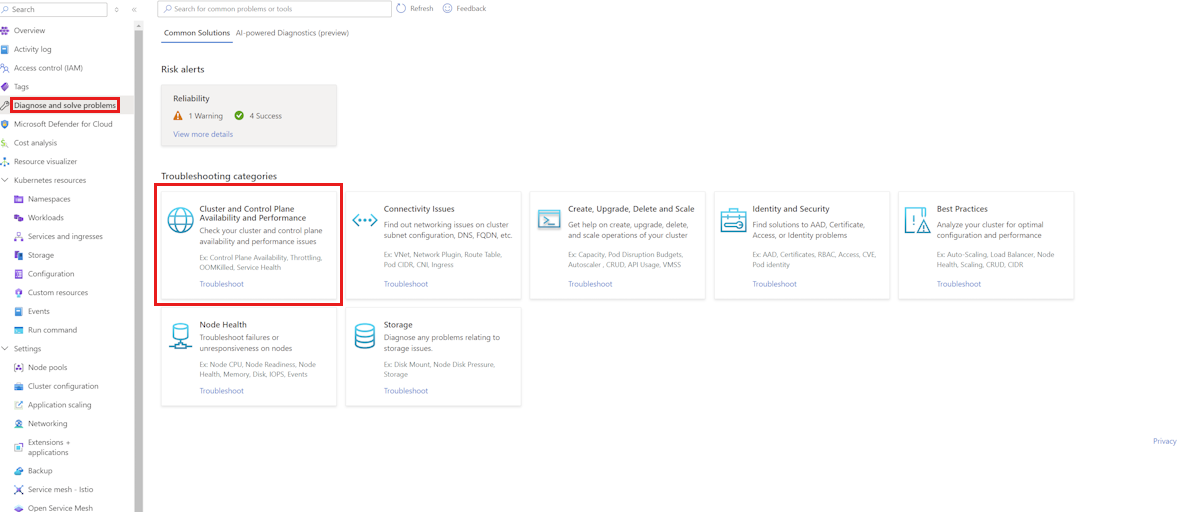Screen dimensions: 1200x512
Task: Focus the sidebar Search box
Action: [x=54, y=9]
